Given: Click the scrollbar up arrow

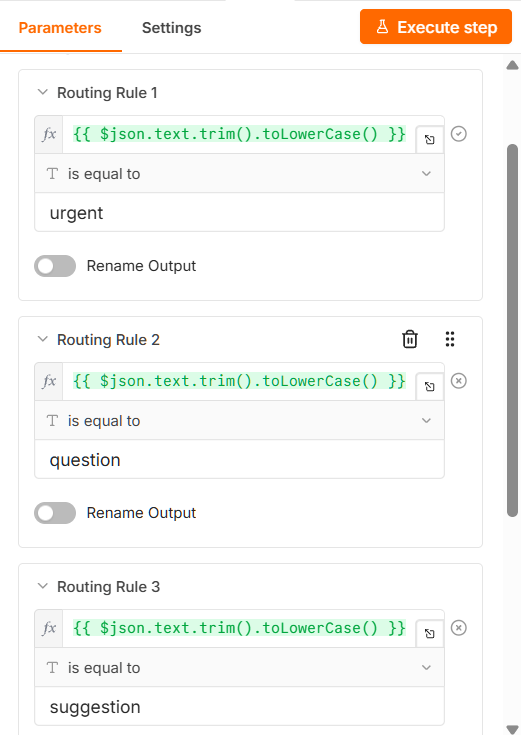Looking at the screenshot, I should point(513,65).
